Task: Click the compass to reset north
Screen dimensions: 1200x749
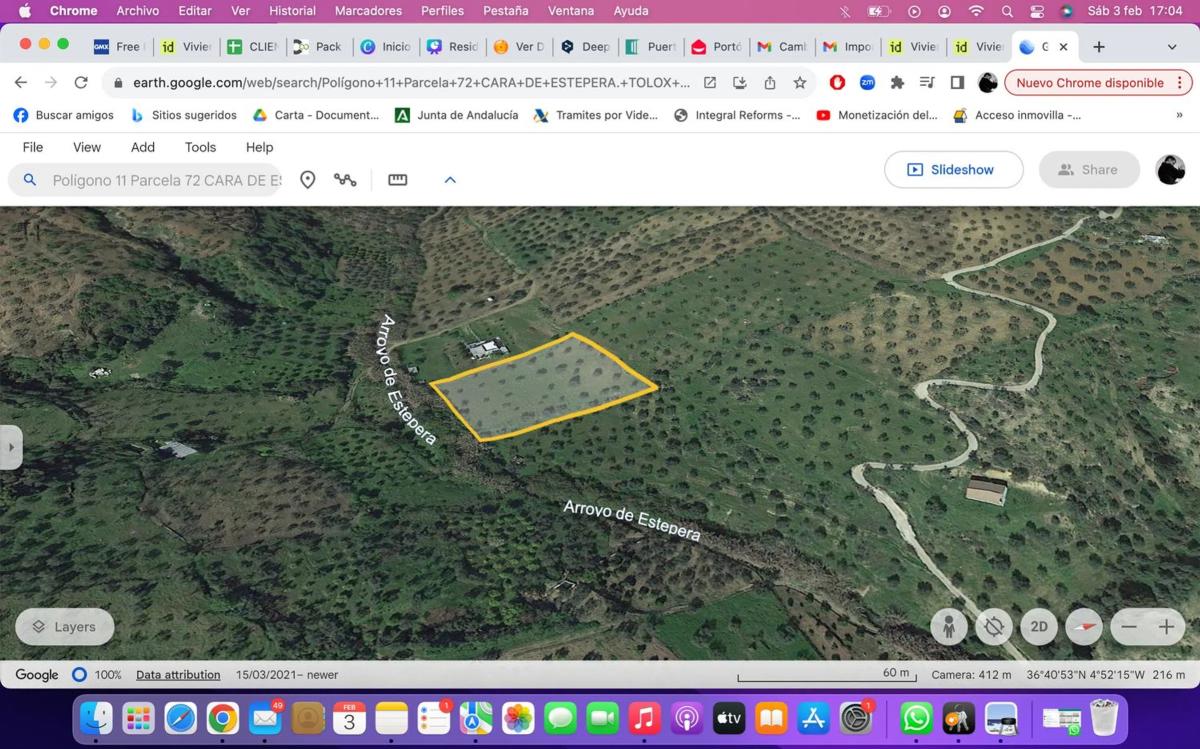Action: [x=1084, y=627]
